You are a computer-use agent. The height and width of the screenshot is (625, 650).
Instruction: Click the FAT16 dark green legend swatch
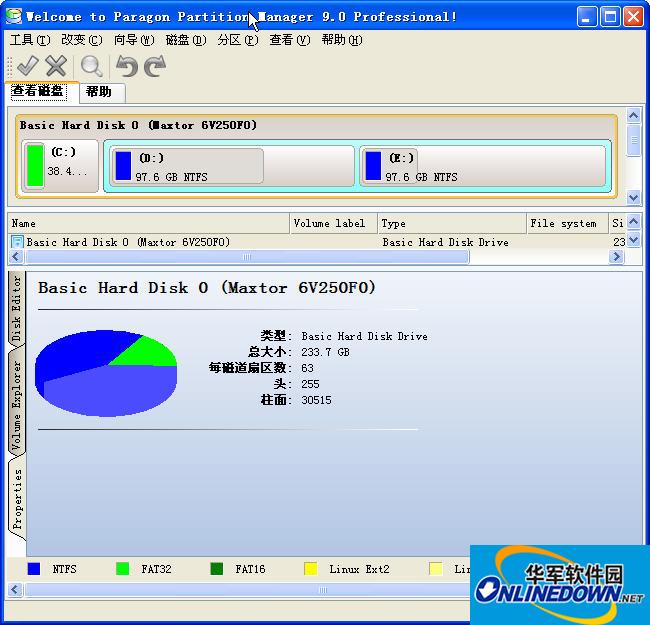point(217,569)
